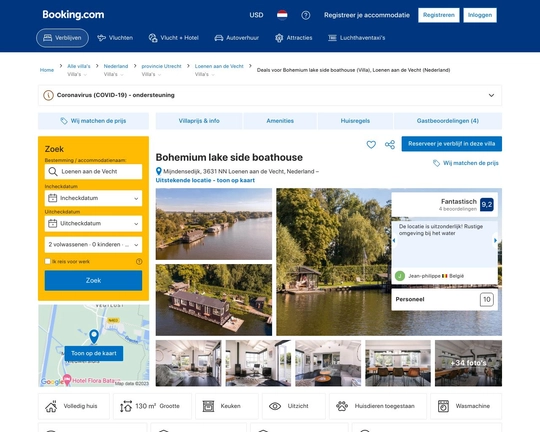
Task: Click the Uitzicht eye icon
Action: pyautogui.click(x=275, y=407)
